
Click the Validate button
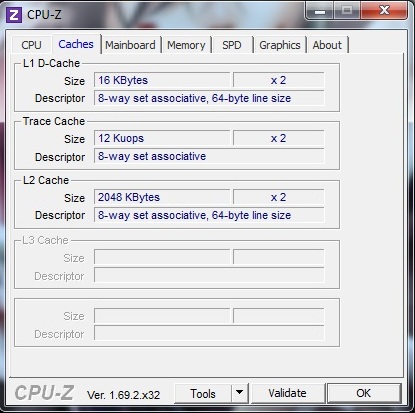[288, 393]
